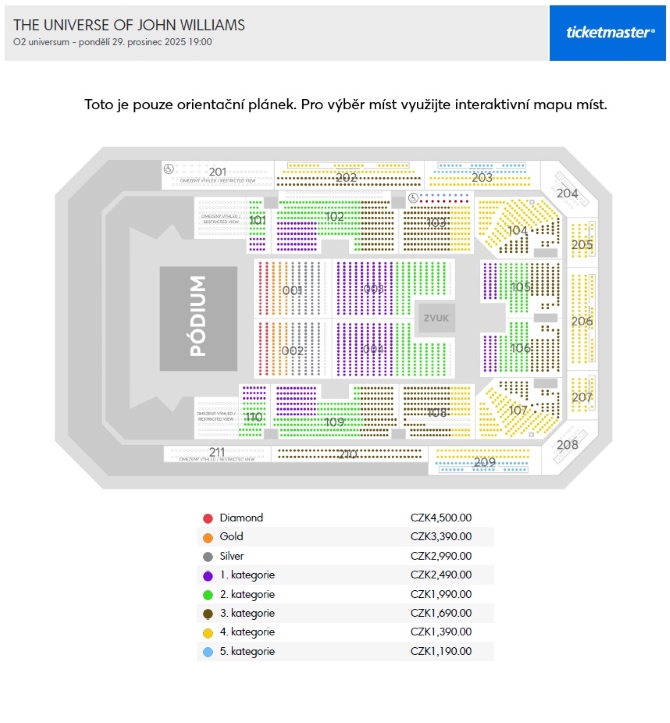Click the purple 1. kategorie legend dot
Screen dimensions: 670x723
208,575
